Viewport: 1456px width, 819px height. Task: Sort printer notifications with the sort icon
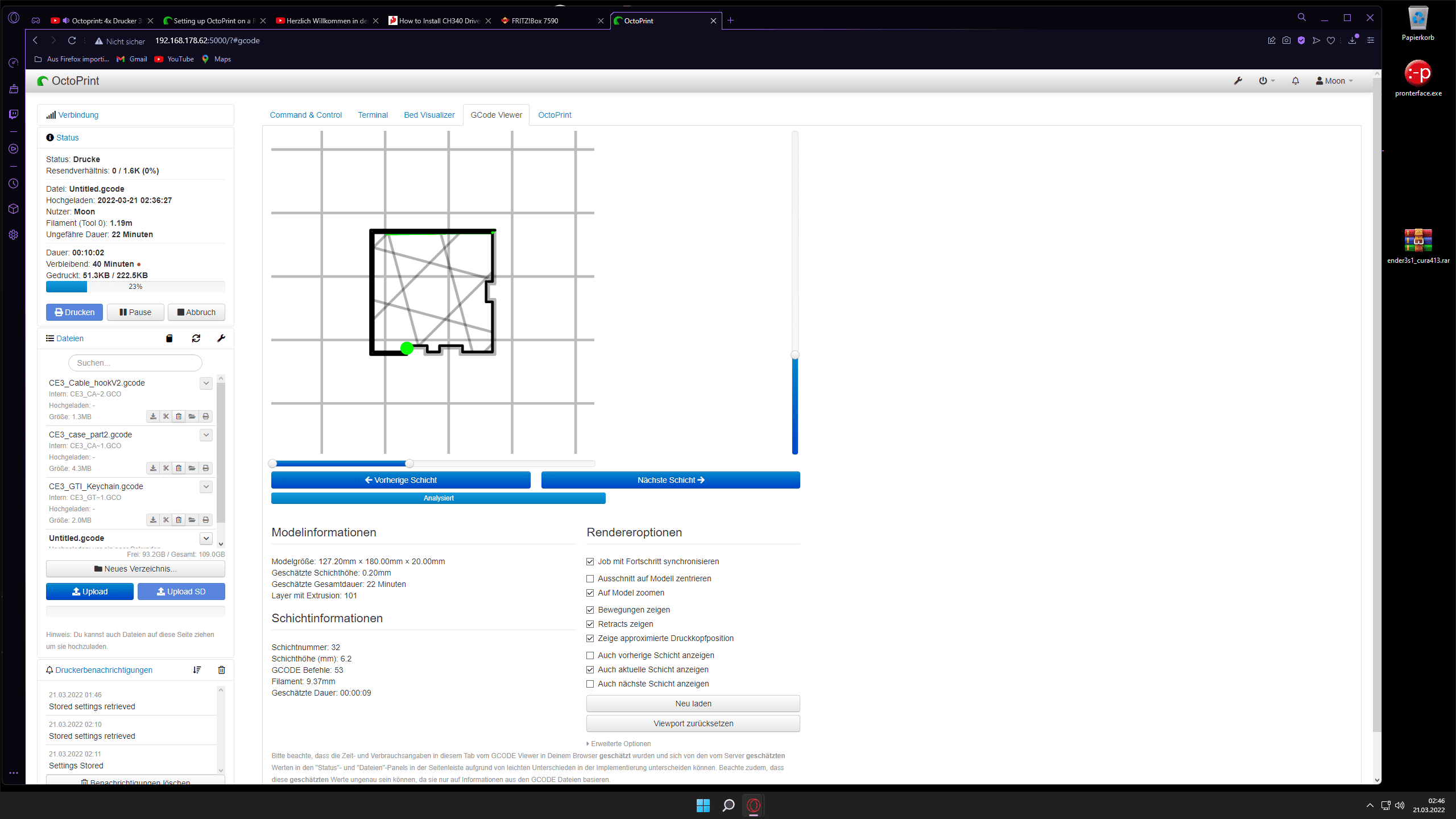point(197,670)
